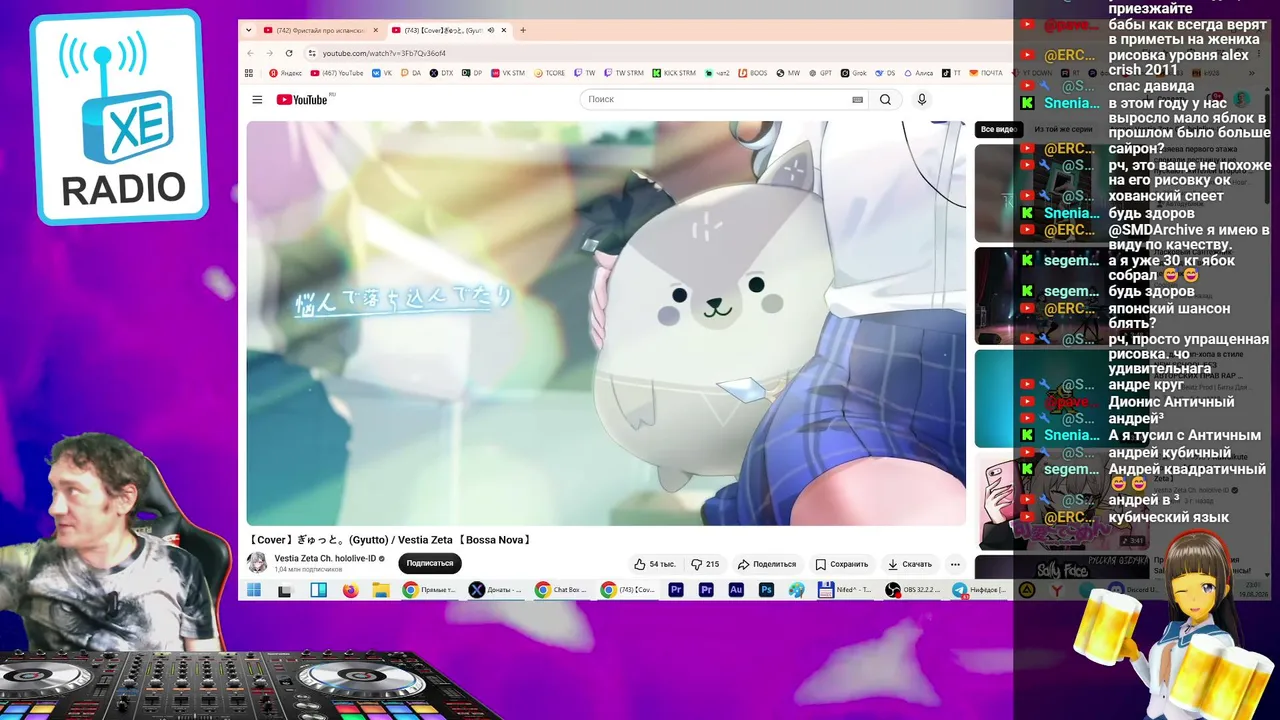The width and height of the screenshot is (1280, 720).
Task: Close the (743) Cover tab
Action: click(x=504, y=30)
